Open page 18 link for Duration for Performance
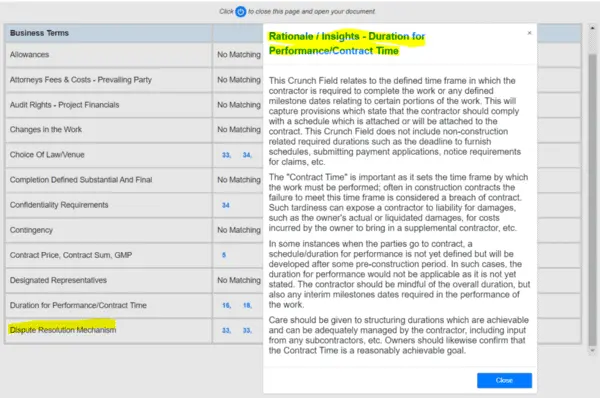Viewport: 600px width, 398px height. [x=247, y=305]
